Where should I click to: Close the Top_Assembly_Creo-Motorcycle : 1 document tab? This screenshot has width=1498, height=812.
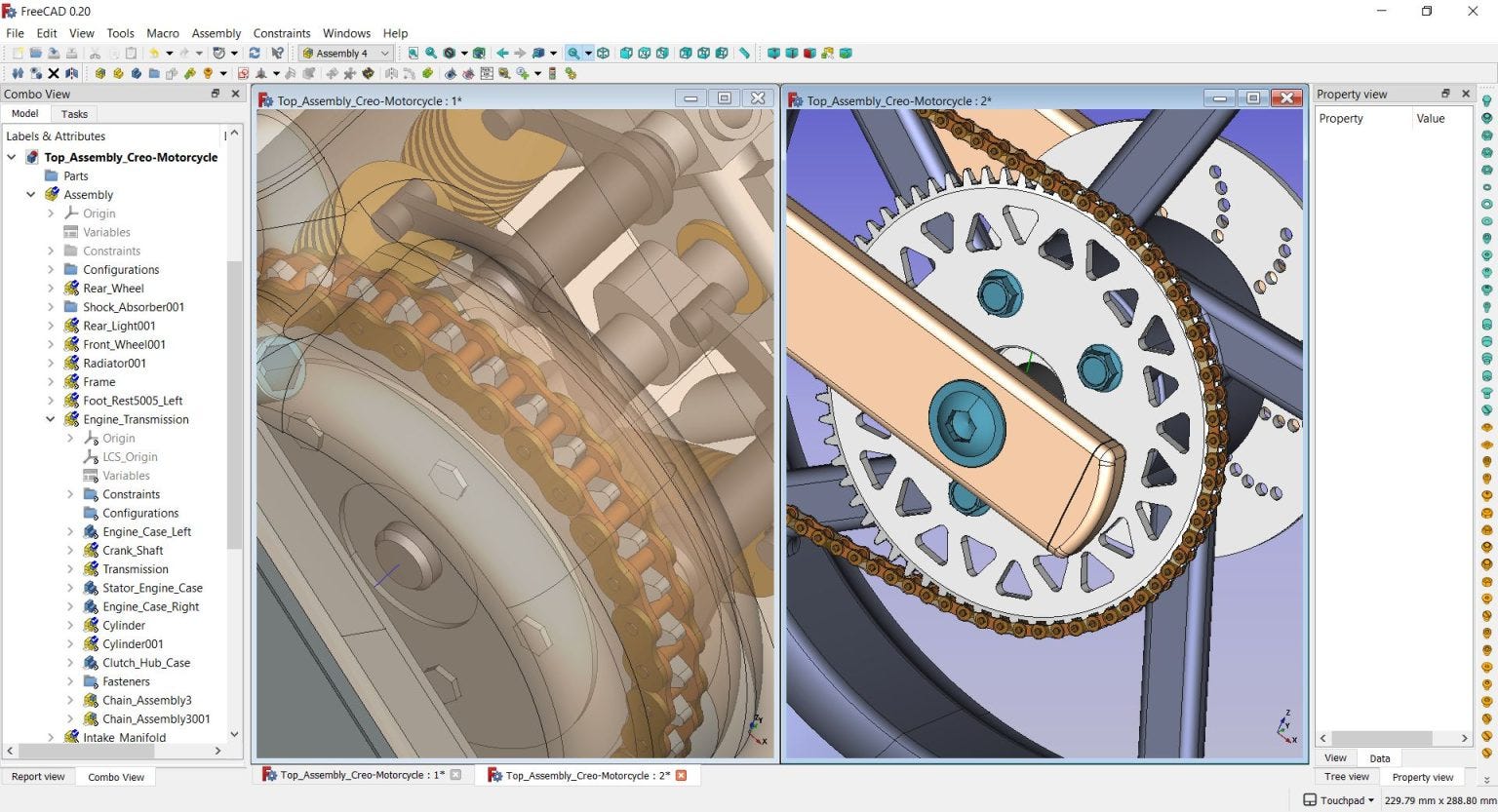455,775
